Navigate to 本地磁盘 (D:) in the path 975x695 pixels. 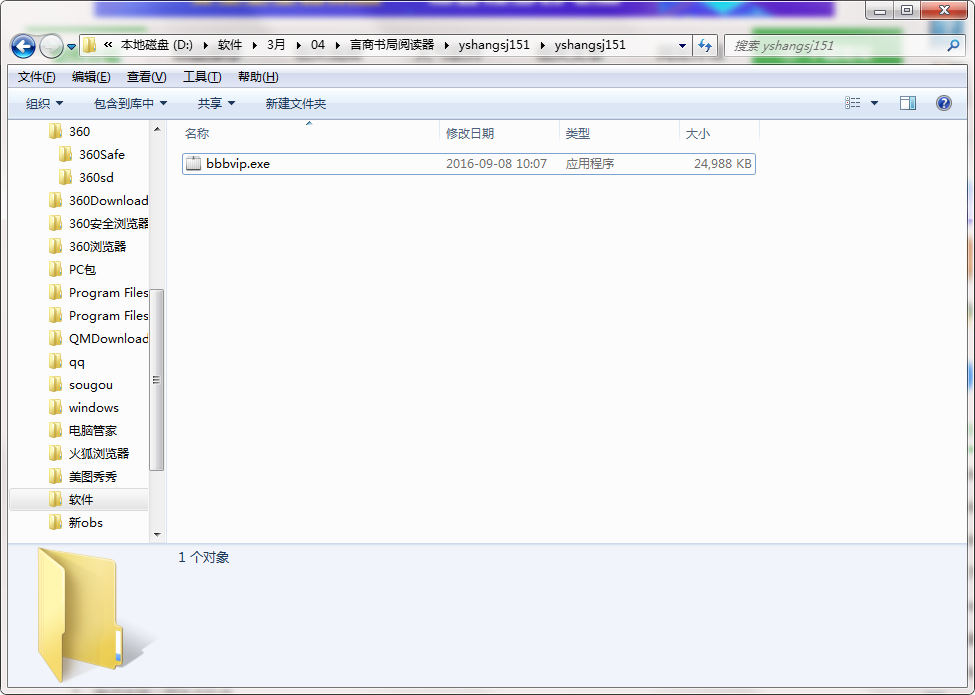(x=157, y=45)
